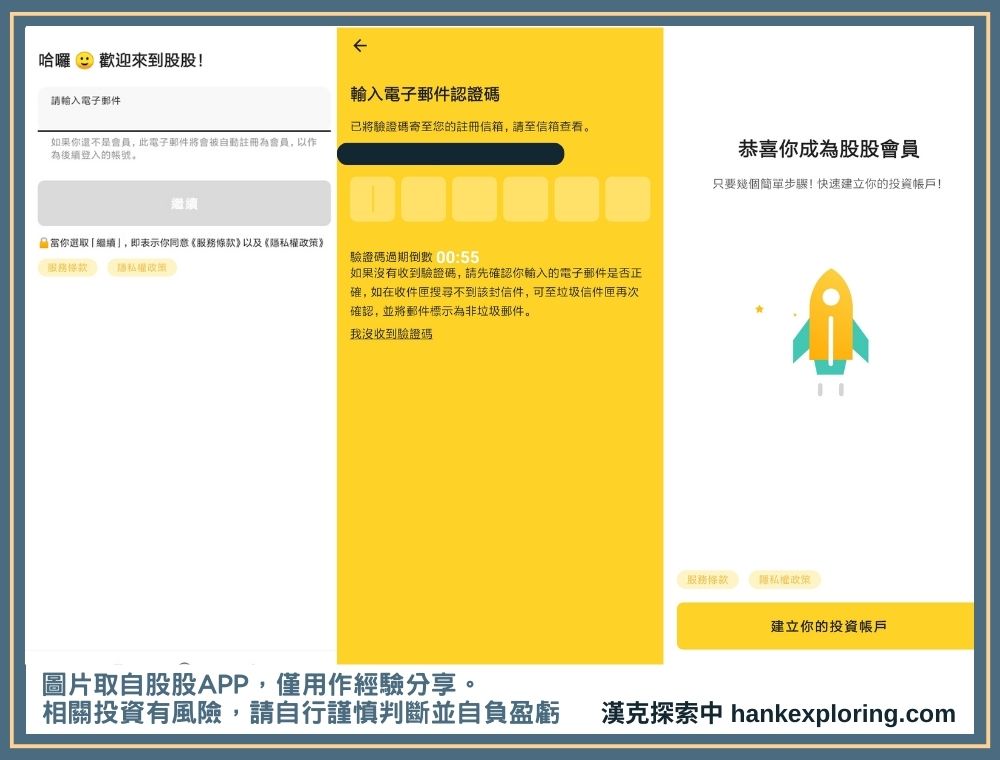Click the greyed 繼續 continue button
This screenshot has height=760, width=1000.
184,203
